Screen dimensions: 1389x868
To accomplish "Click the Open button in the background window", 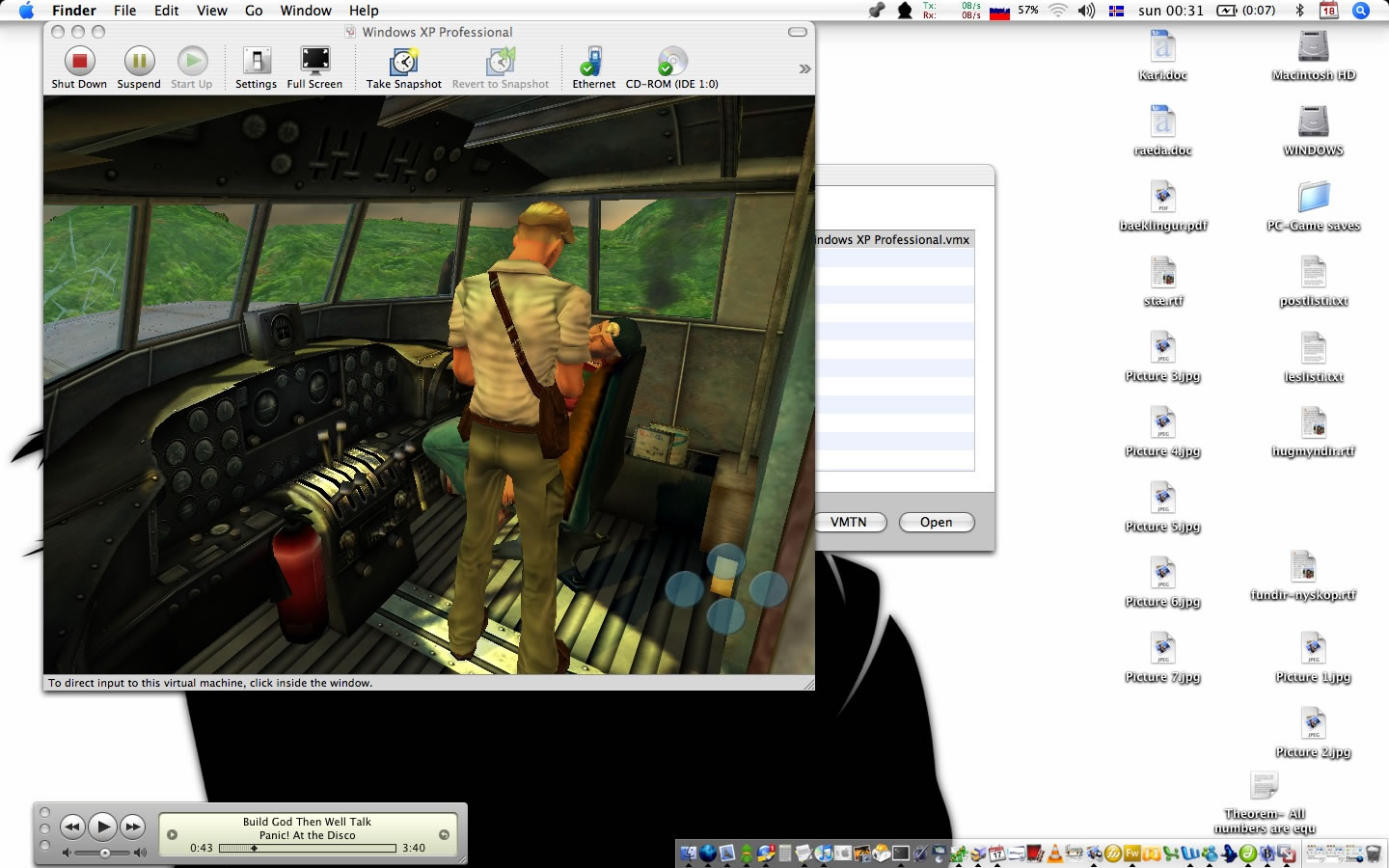I will [x=936, y=522].
